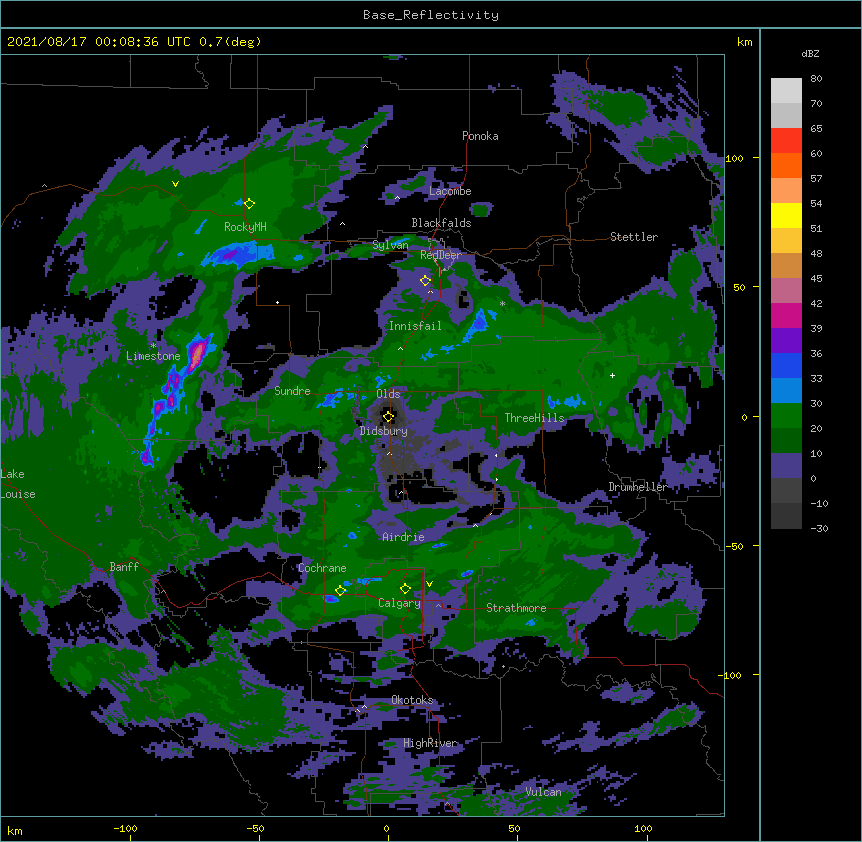
Task: Click the yellow diamond marker below RedDeer
Action: tap(425, 280)
